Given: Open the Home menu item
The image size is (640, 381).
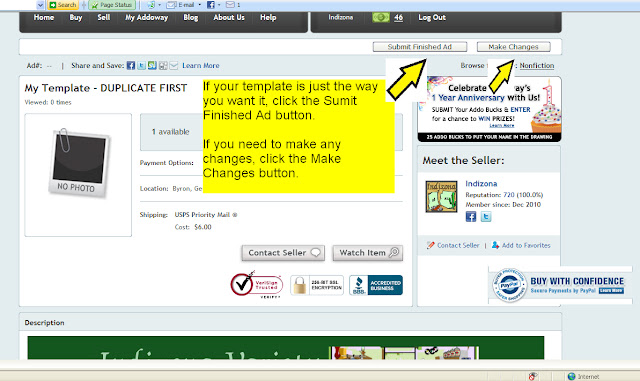Looking at the screenshot, I should pyautogui.click(x=44, y=18).
